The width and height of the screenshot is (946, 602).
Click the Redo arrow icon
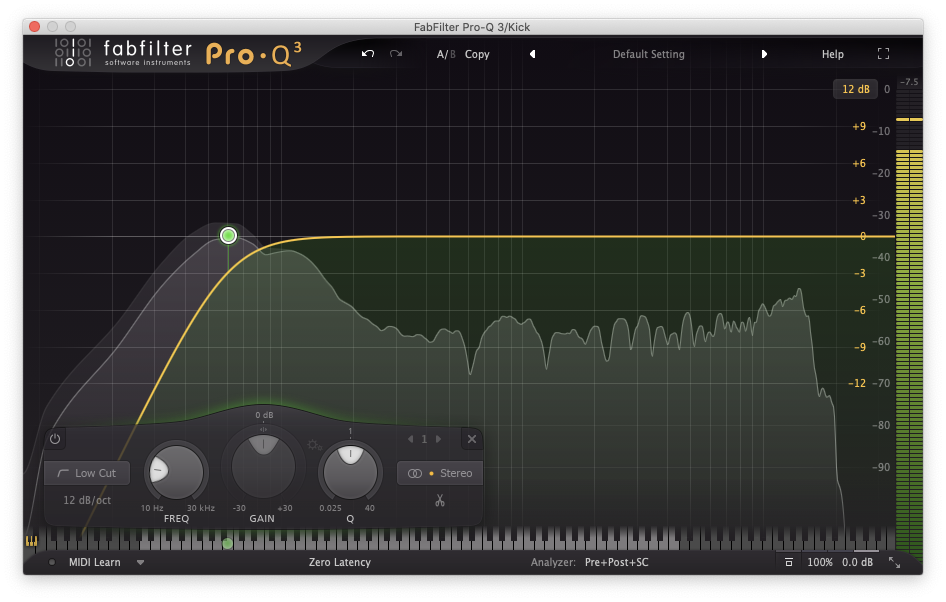(396, 54)
